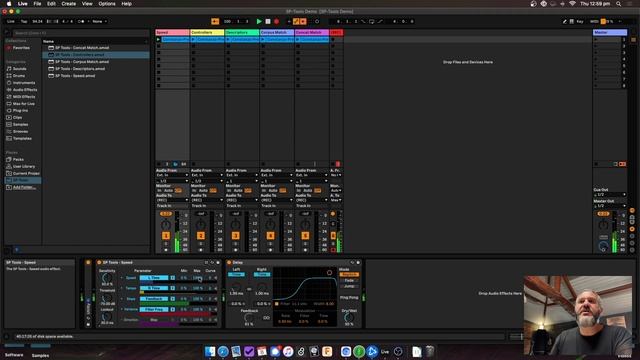Open Current Project in browser Places
The image size is (640, 360).
coord(26,173)
